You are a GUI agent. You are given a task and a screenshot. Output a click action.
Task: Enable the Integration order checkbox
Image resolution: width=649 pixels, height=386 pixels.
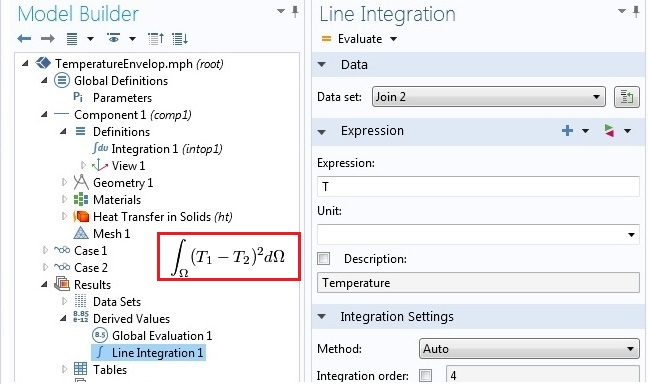coord(425,376)
